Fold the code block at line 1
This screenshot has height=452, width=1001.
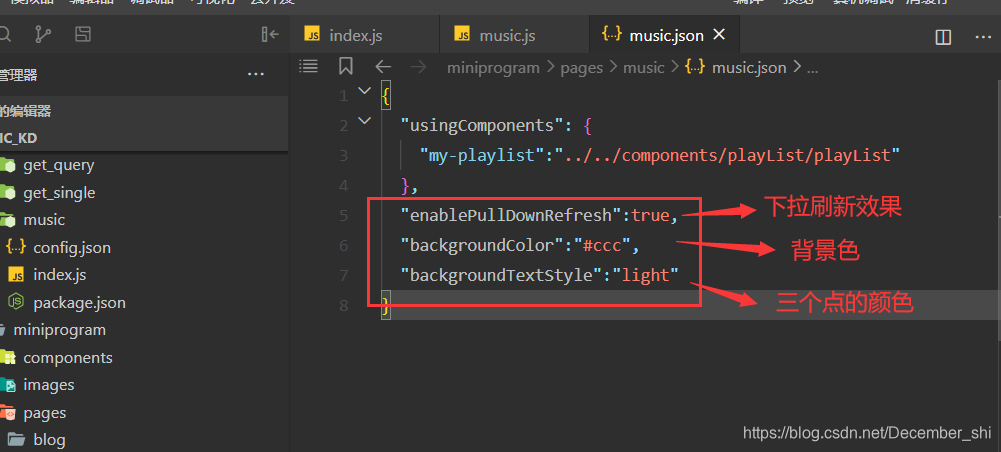(365, 91)
